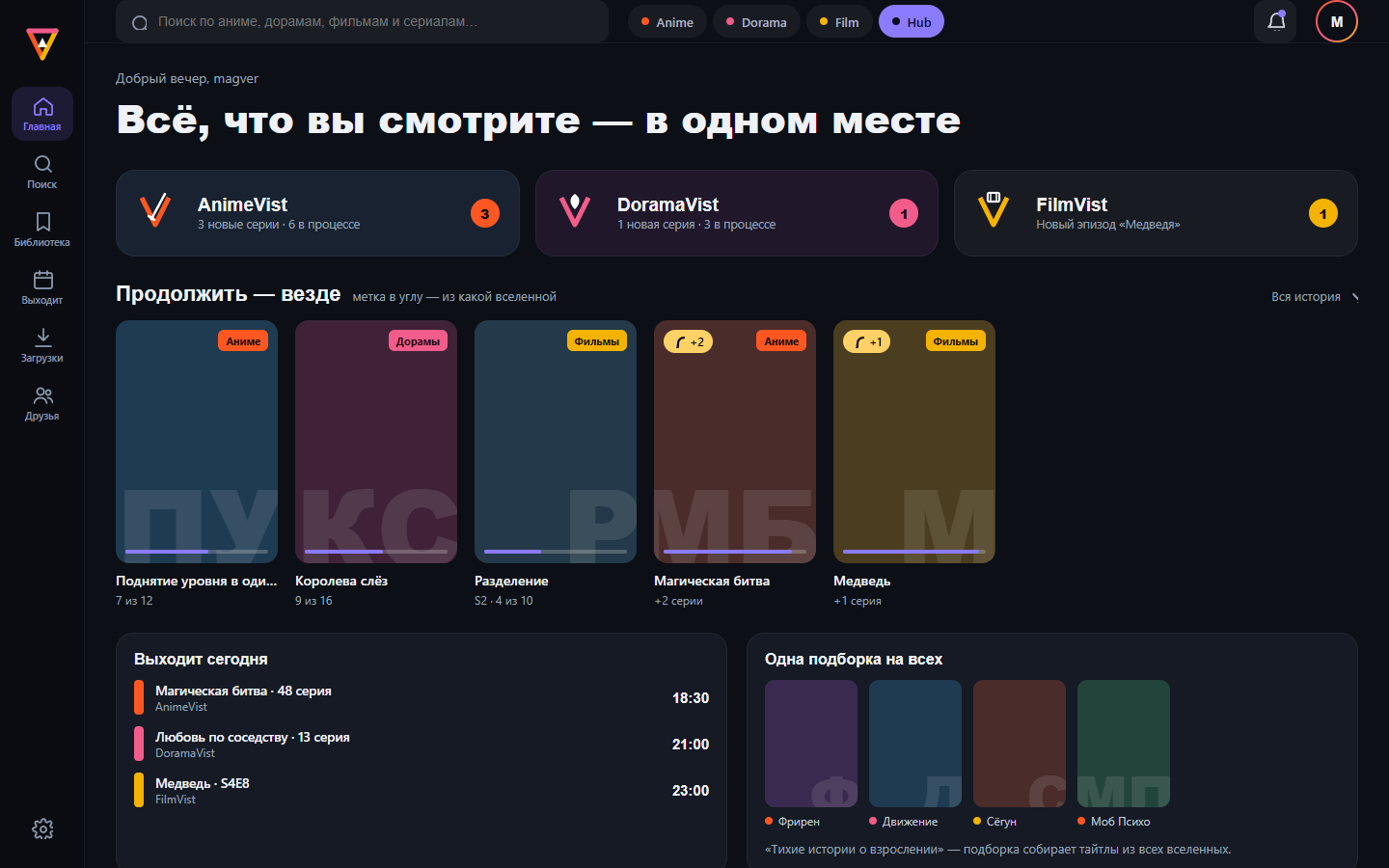Open Библиотека bookmark in sidebar
Screen dimensions: 1389x868
(42, 230)
